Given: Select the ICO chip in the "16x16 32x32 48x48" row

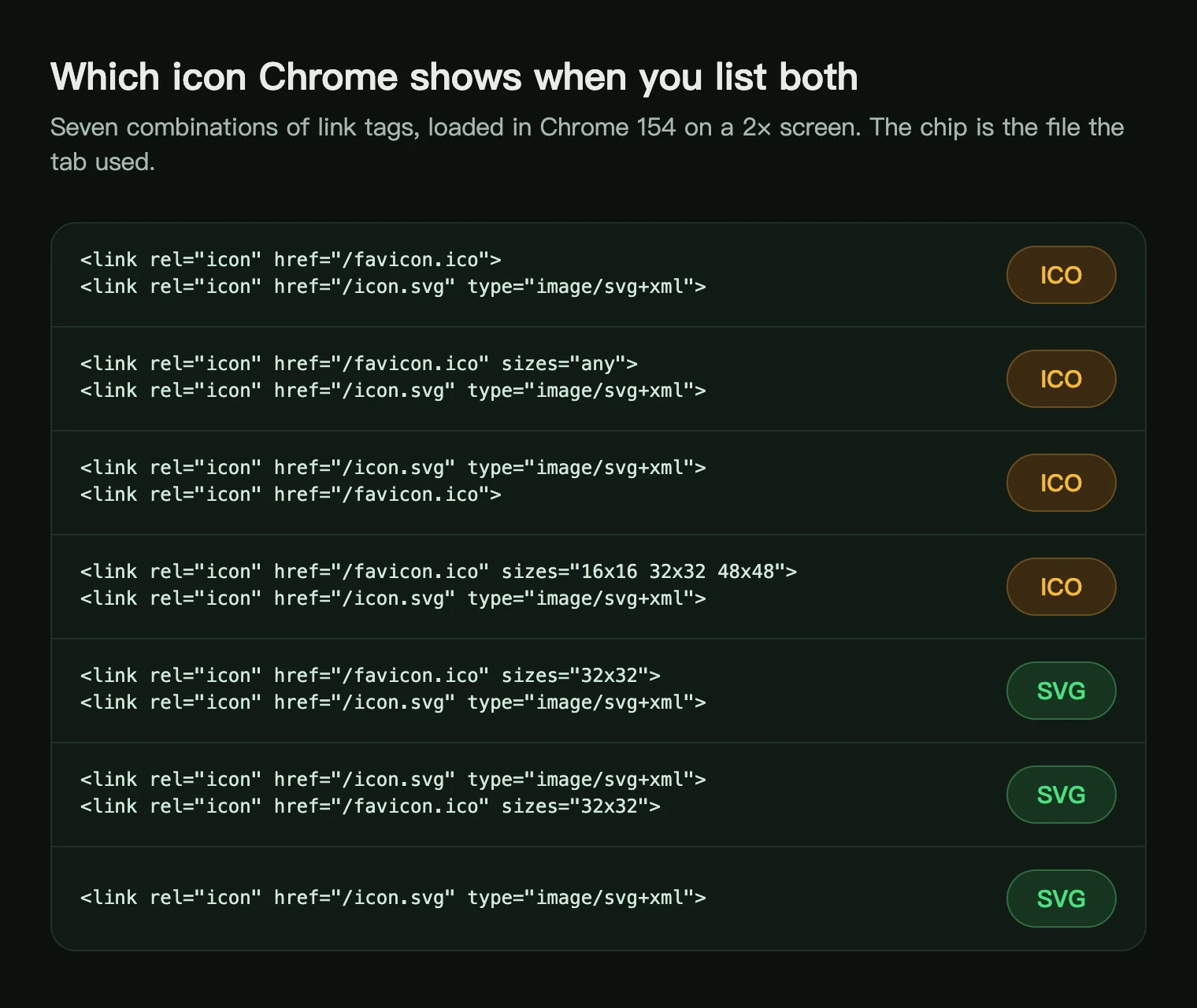Looking at the screenshot, I should click(x=1061, y=587).
